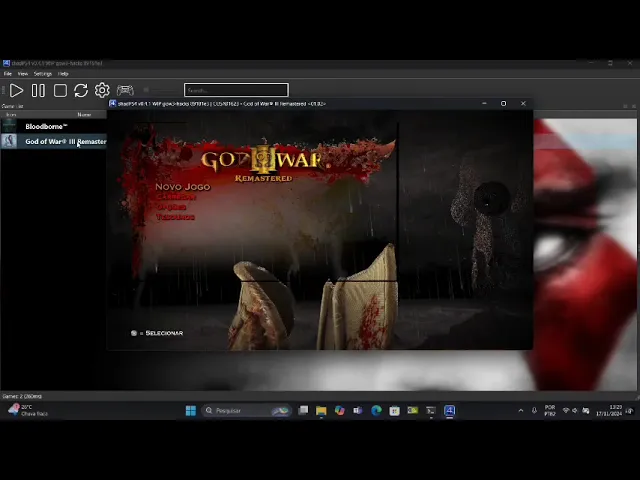Screen dimensions: 640x480
Task: Open Copilot from the taskbar
Action: click(x=340, y=411)
